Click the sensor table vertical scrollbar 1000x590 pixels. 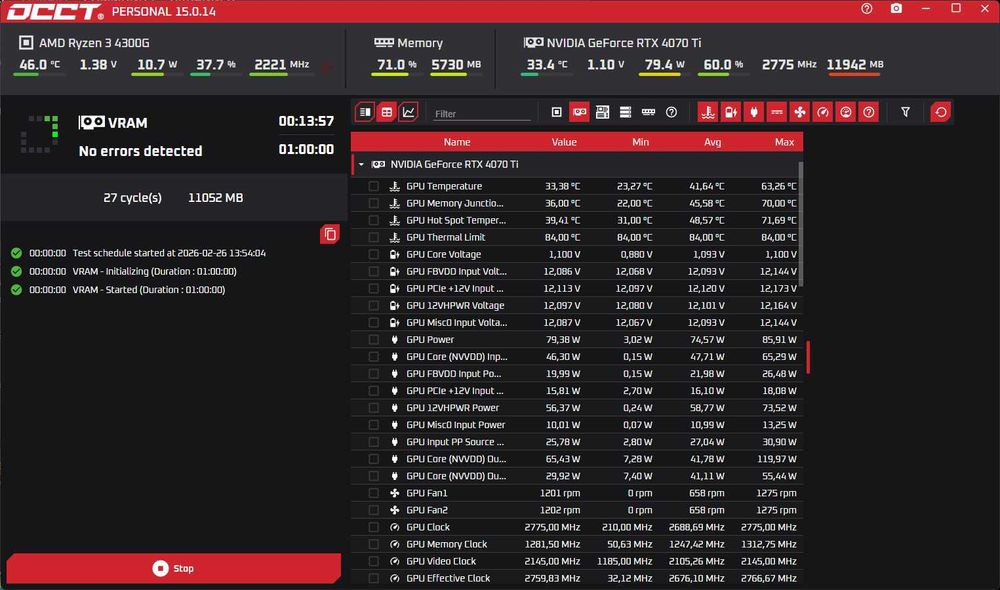tap(801, 224)
